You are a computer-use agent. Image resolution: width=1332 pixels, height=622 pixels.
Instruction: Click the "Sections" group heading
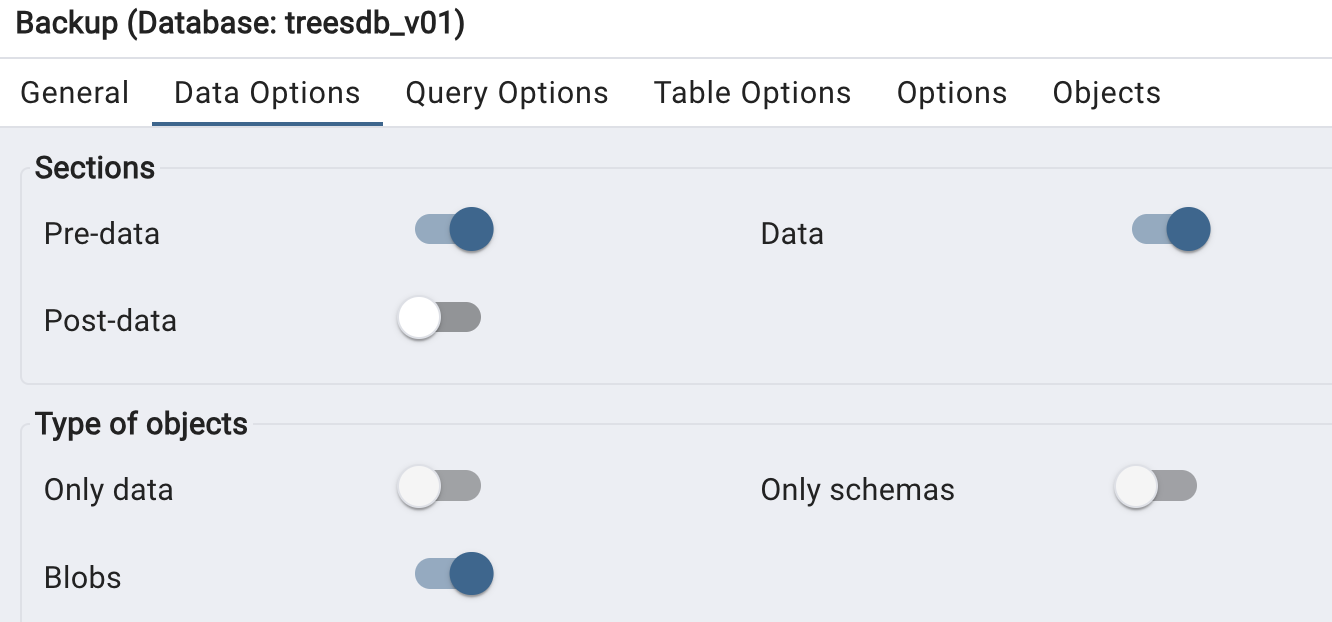(95, 168)
